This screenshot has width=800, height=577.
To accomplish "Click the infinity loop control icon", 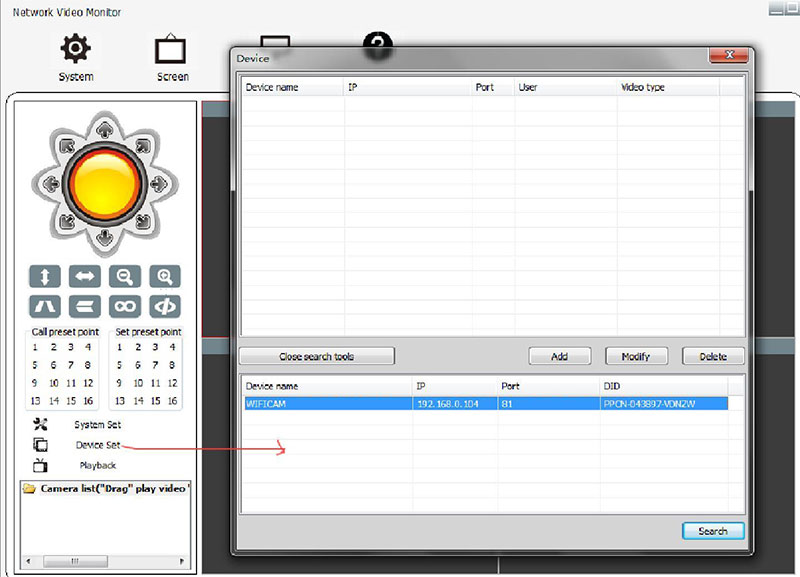I will (x=125, y=306).
